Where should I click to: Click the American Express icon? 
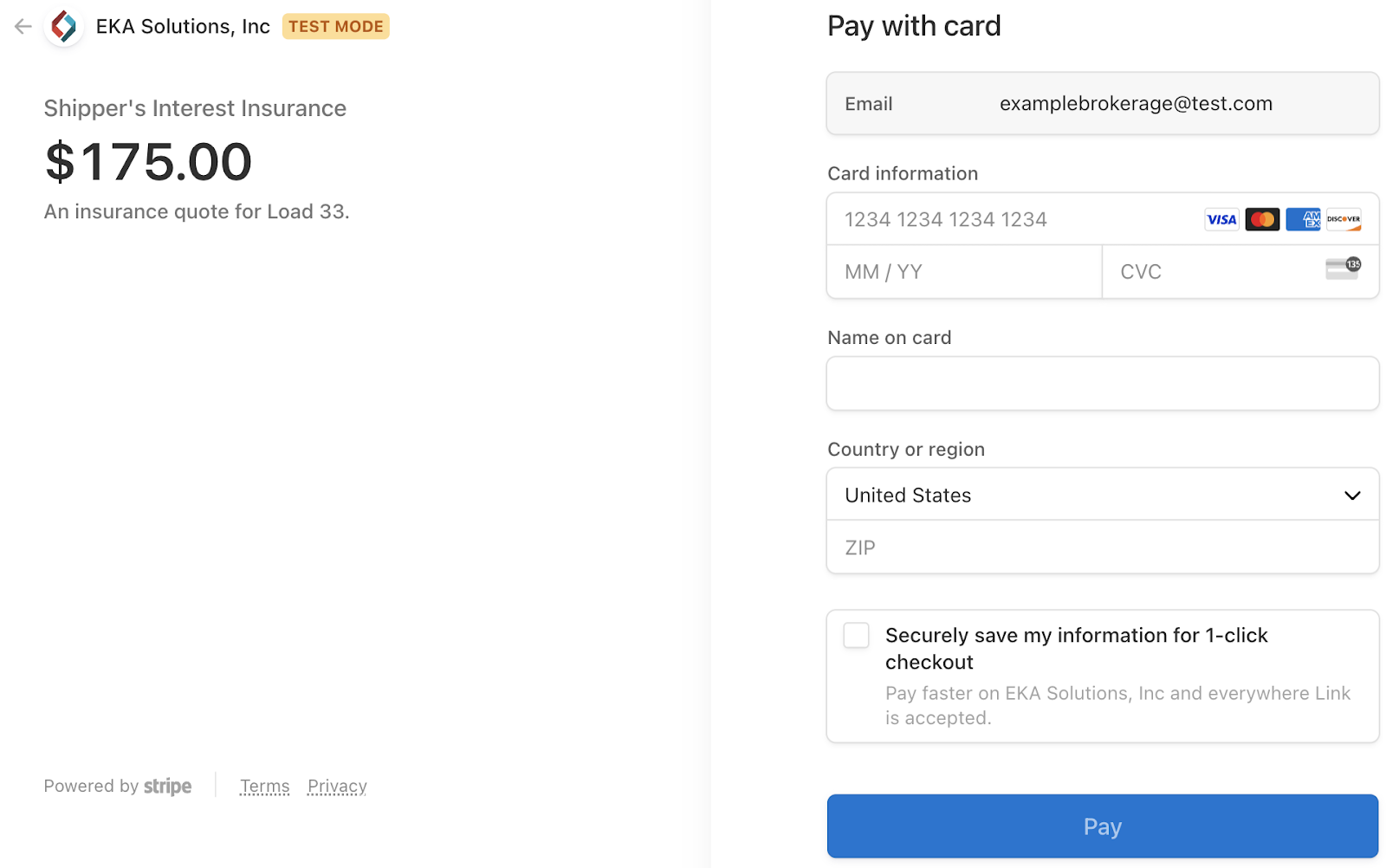[1303, 219]
